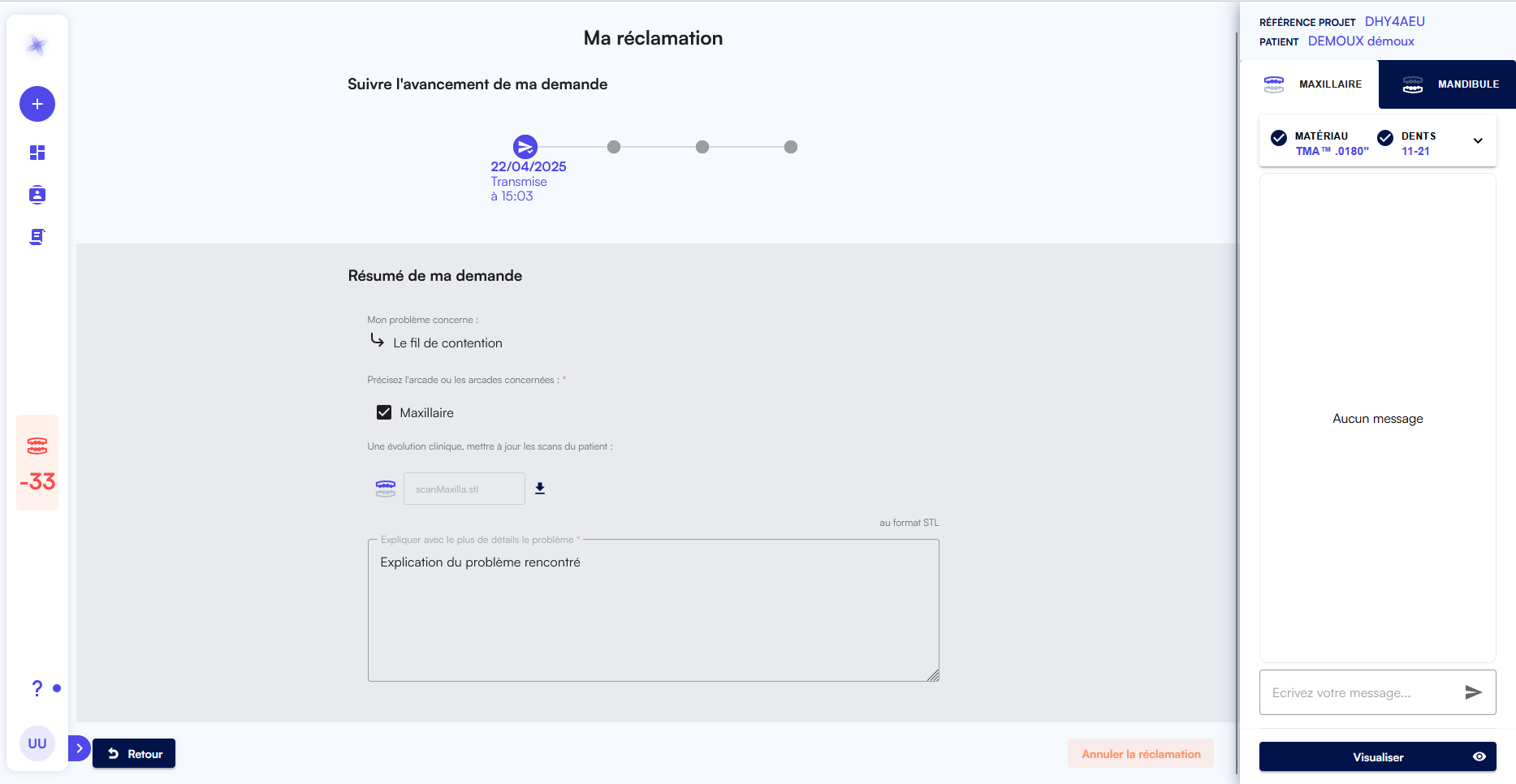The height and width of the screenshot is (784, 1516).
Task: Select the patients icon in the sidebar
Action: pyautogui.click(x=37, y=195)
